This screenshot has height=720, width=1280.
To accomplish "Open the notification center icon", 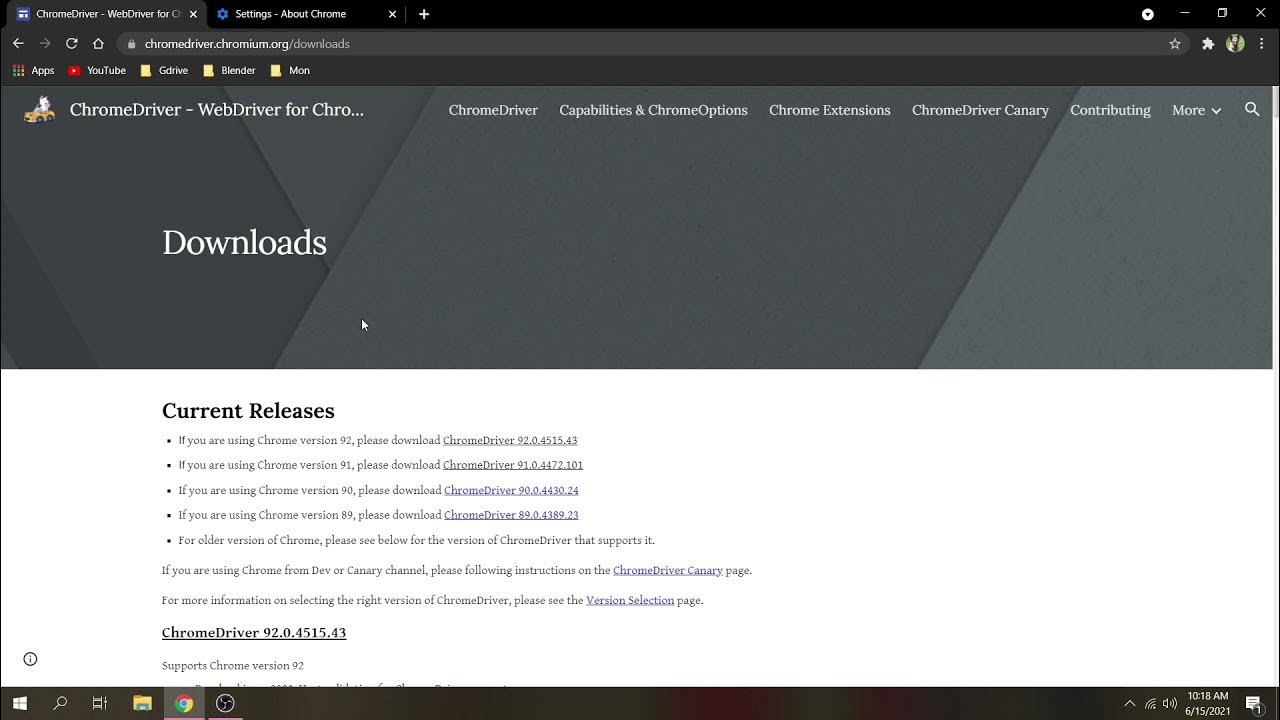I will click(x=1254, y=703).
